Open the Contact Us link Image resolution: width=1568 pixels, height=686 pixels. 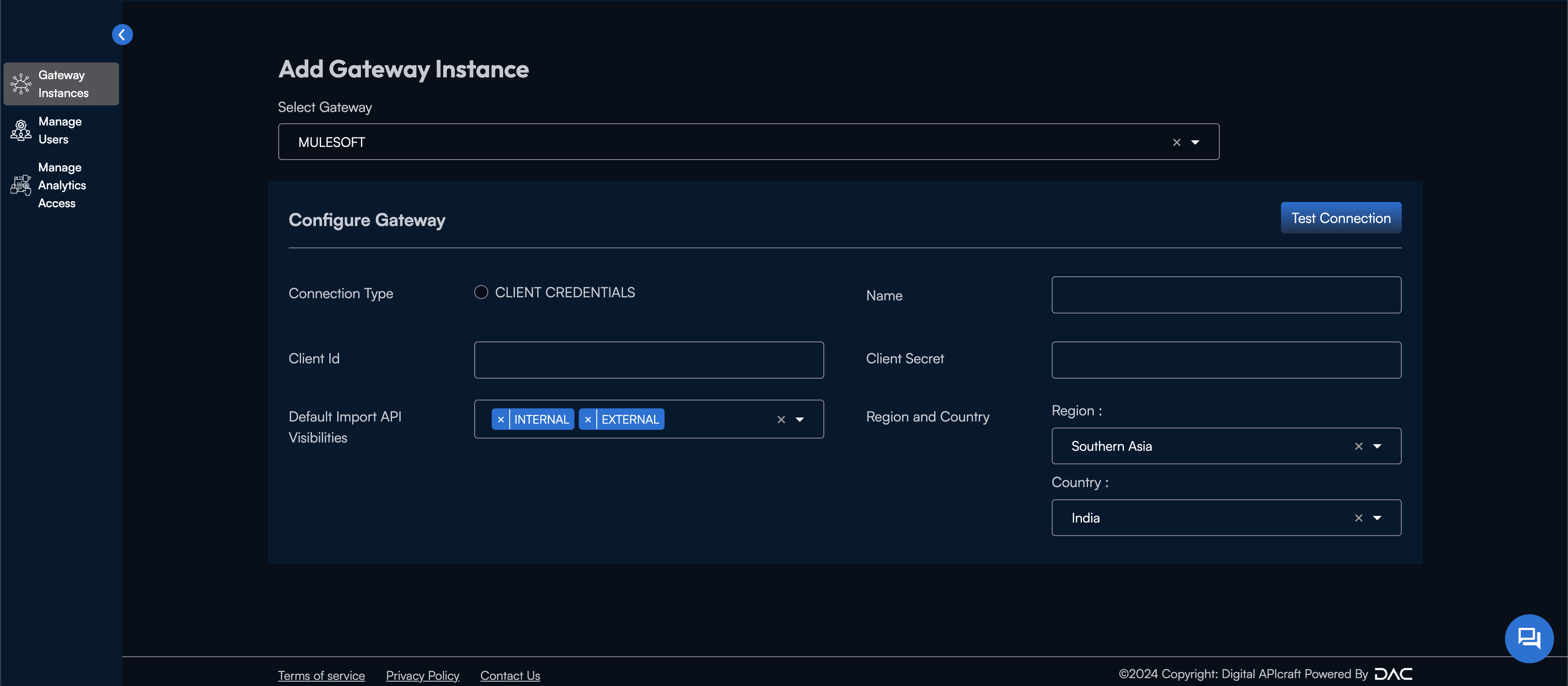(x=510, y=675)
